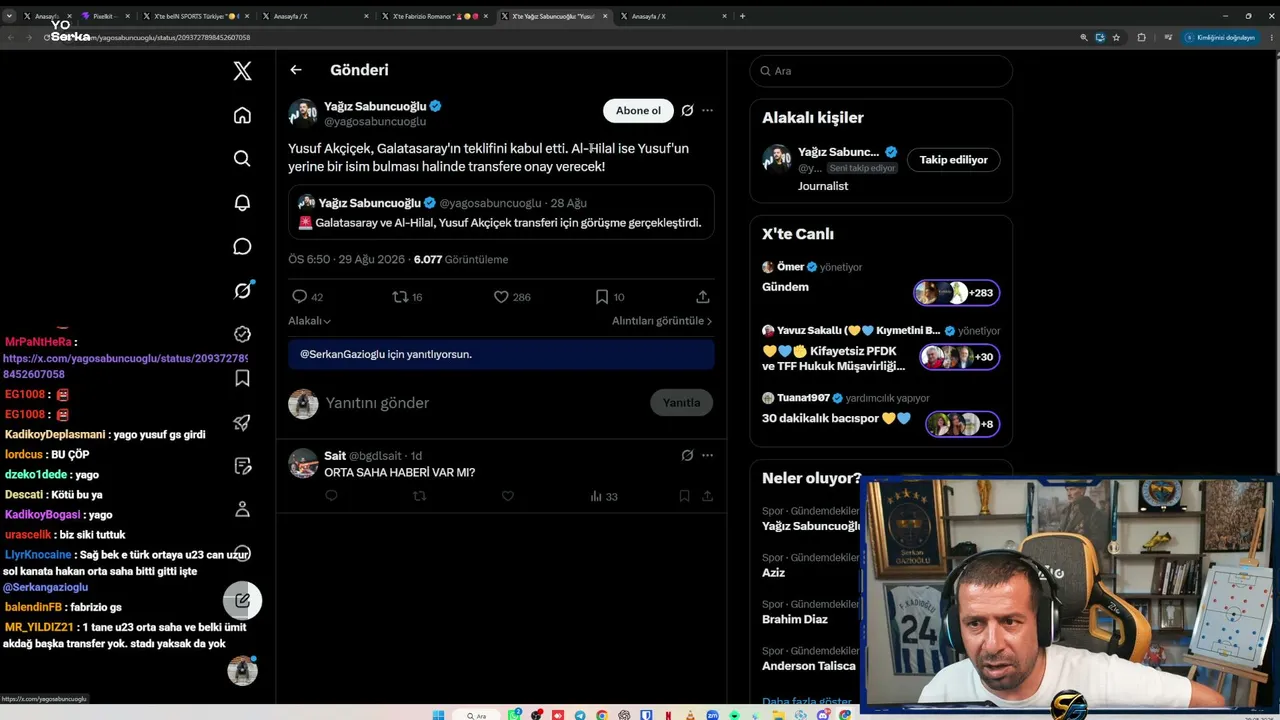Click the Abone ol subscribe button
Viewport: 1280px width, 720px height.
[x=638, y=110]
